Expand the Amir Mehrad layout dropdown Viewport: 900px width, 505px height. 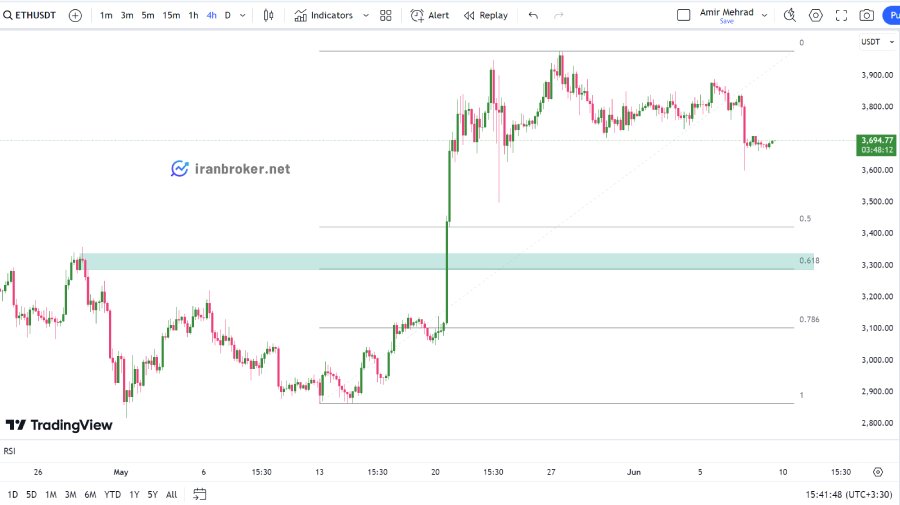click(x=765, y=15)
